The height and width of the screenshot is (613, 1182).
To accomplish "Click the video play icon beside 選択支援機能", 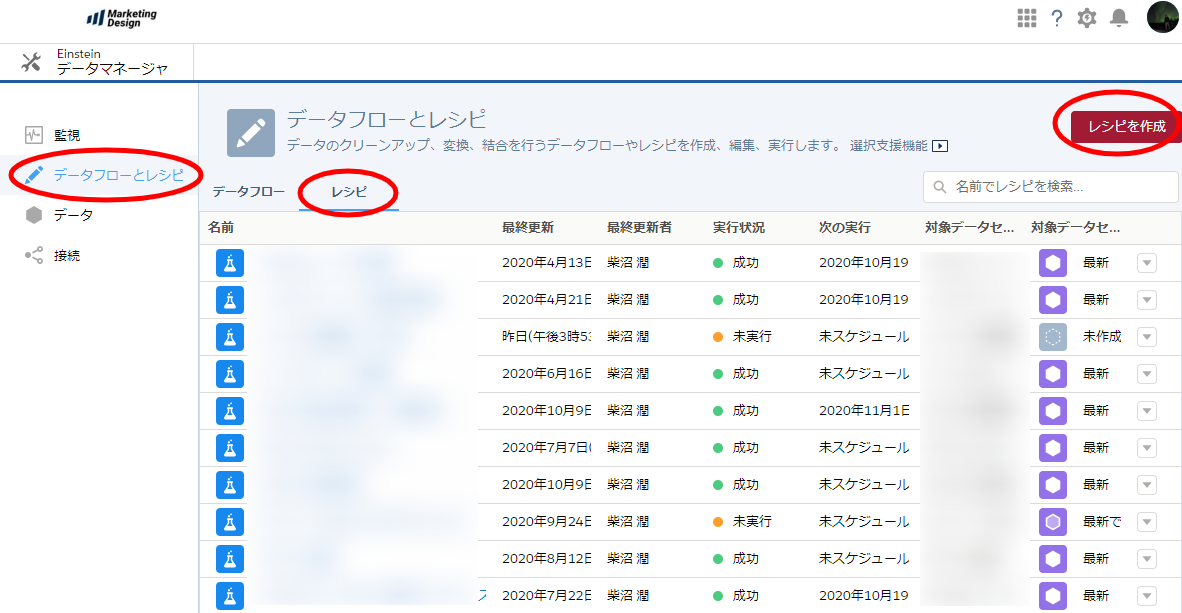I will point(940,146).
